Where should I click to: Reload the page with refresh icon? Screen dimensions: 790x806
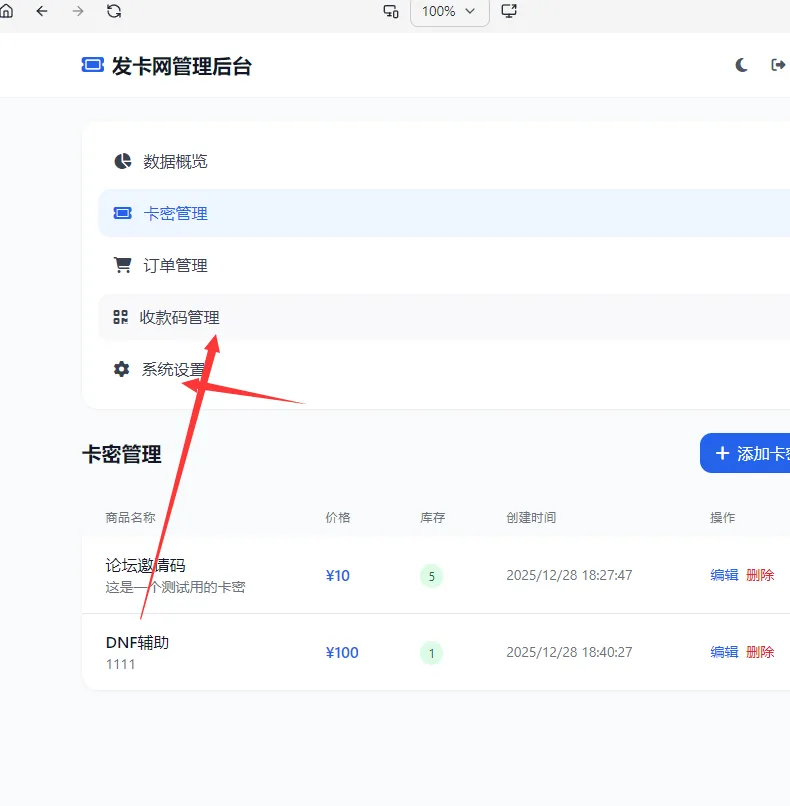114,11
